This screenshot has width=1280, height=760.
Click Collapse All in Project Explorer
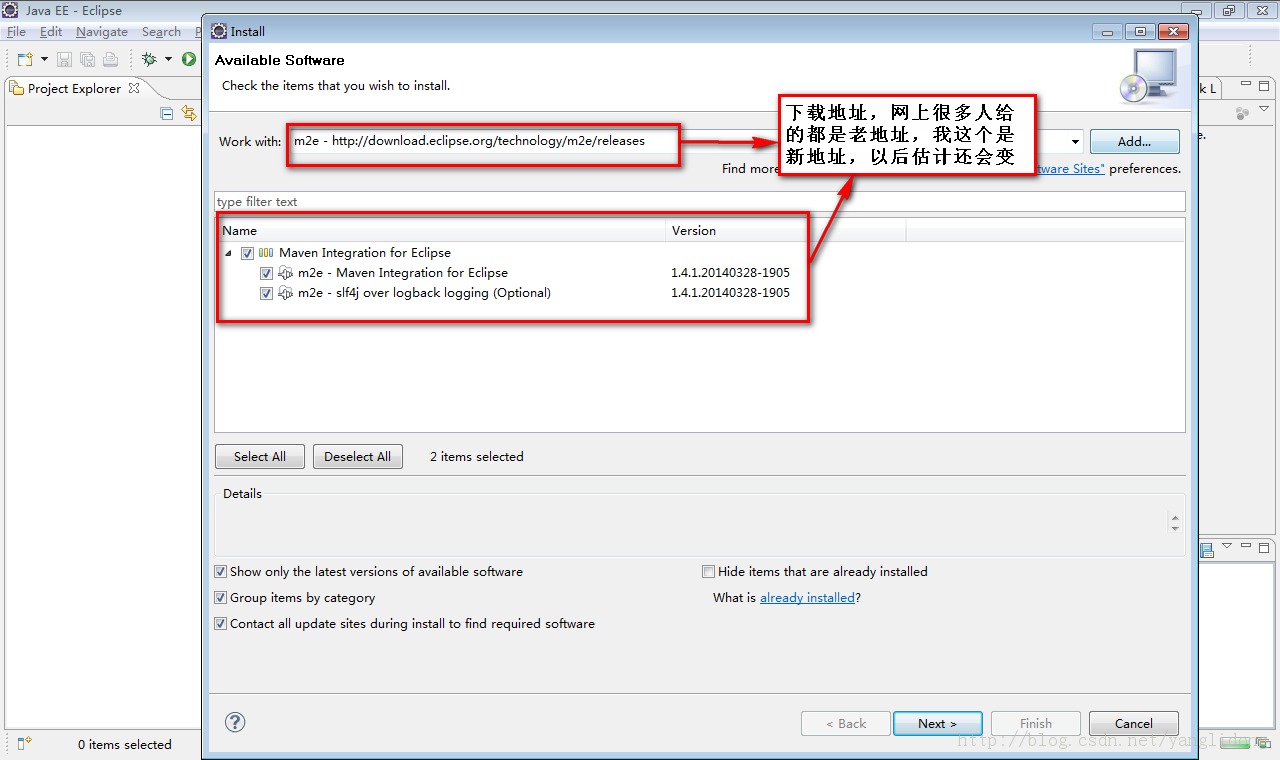point(167,114)
